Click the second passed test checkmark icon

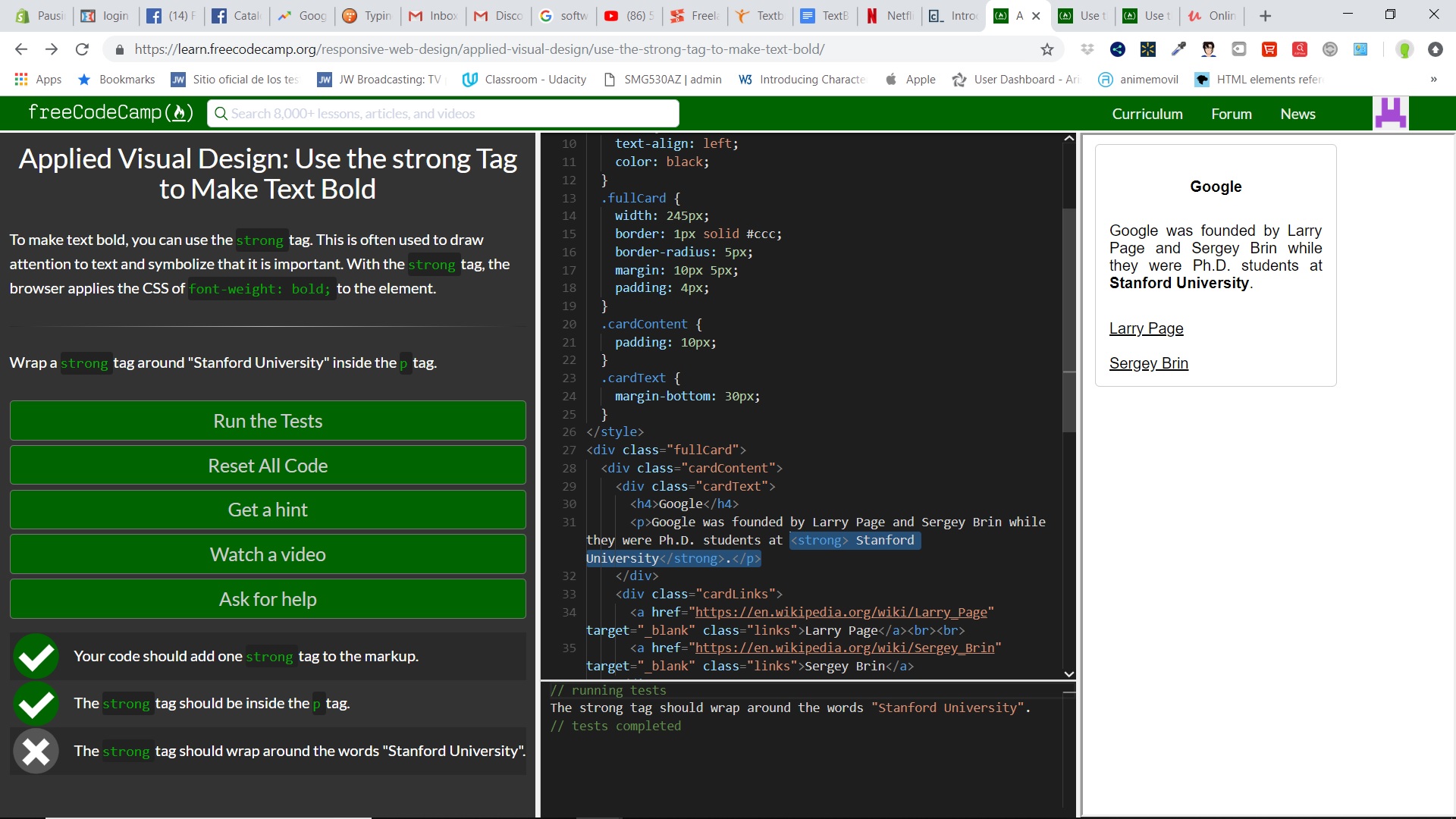pos(36,703)
